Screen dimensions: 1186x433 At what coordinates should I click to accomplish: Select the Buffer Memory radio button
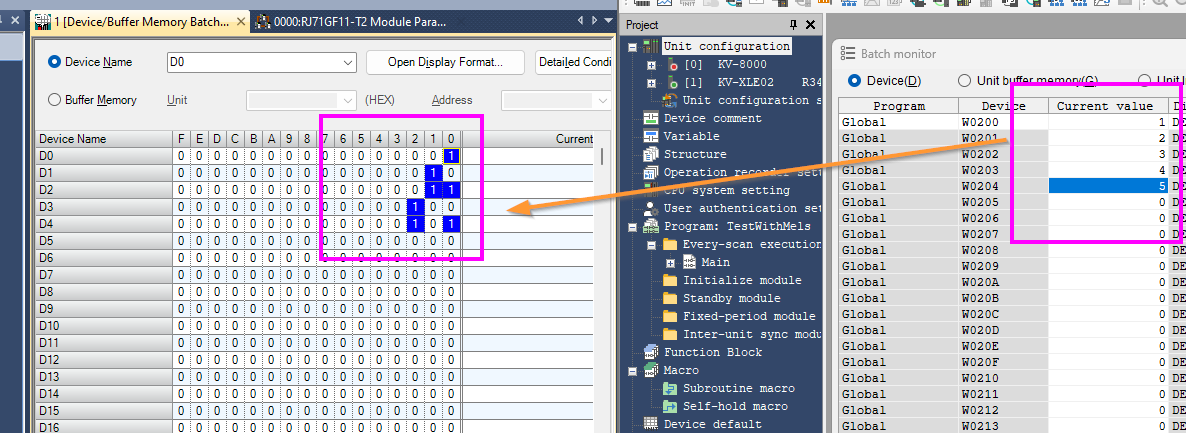pos(54,100)
